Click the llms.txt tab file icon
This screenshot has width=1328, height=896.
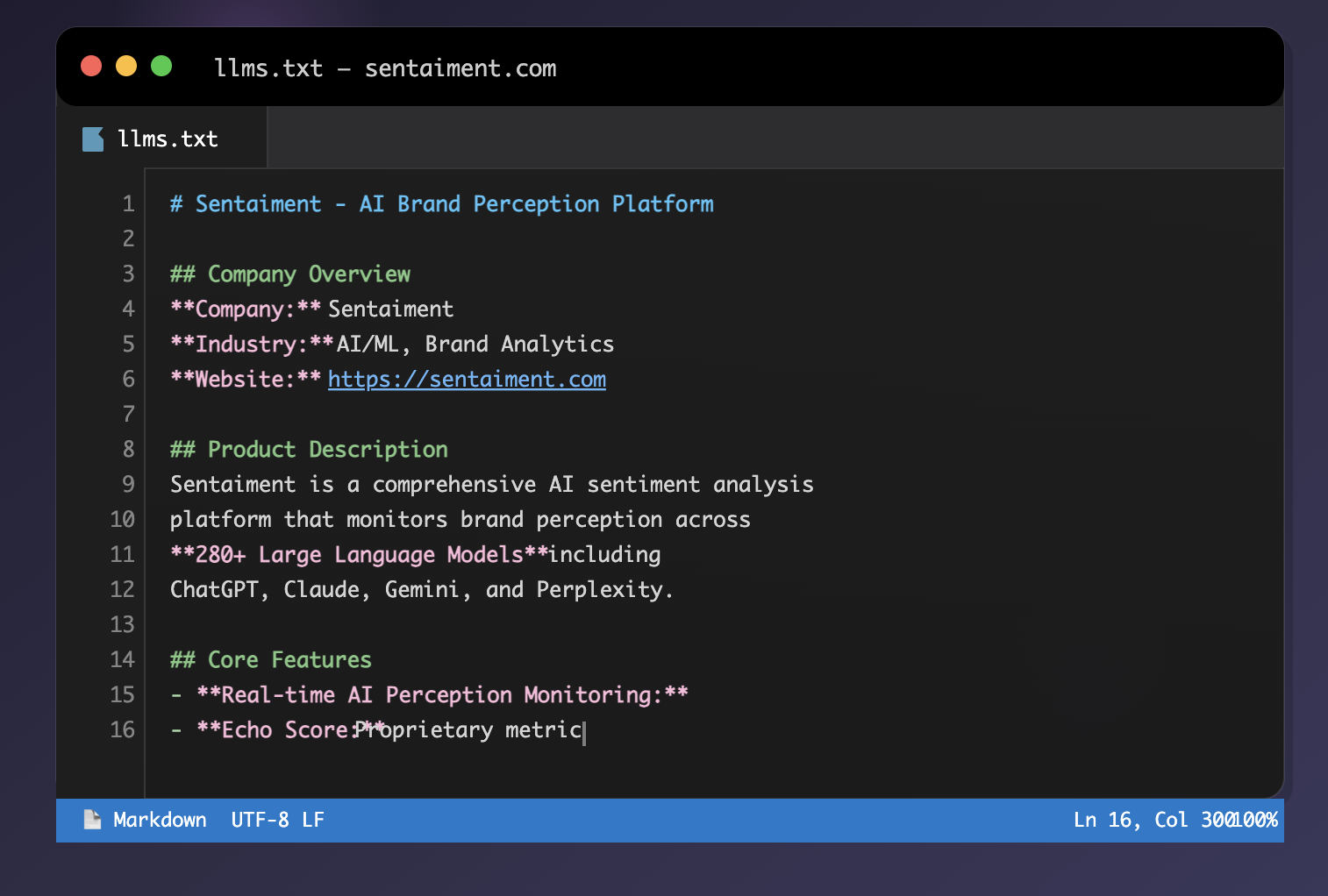93,139
